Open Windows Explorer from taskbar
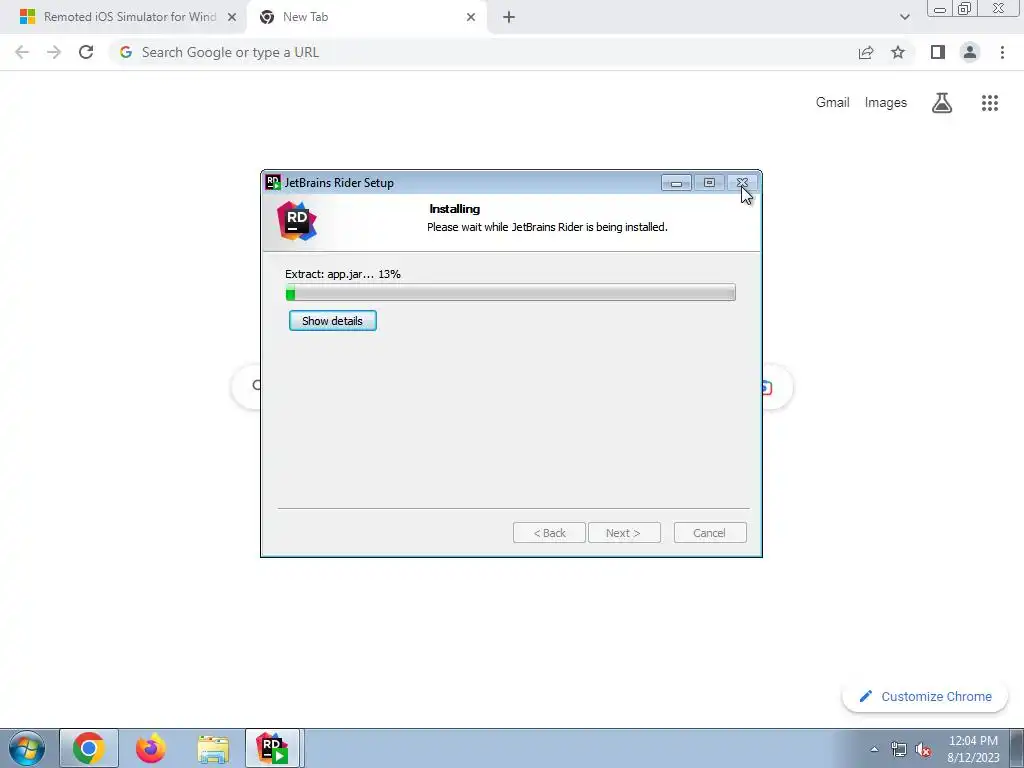 point(213,748)
